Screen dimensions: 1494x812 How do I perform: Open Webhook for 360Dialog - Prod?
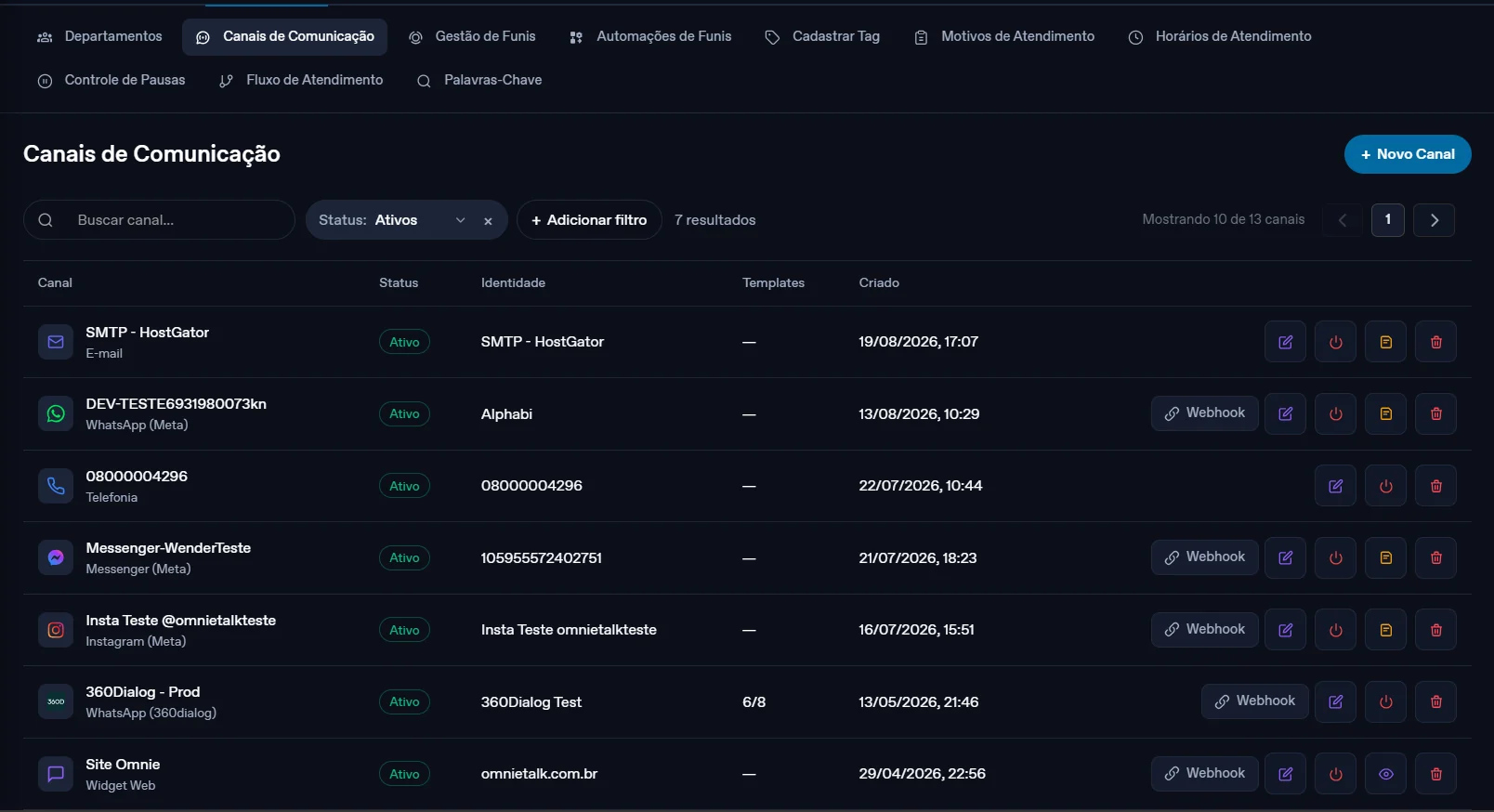click(1255, 701)
